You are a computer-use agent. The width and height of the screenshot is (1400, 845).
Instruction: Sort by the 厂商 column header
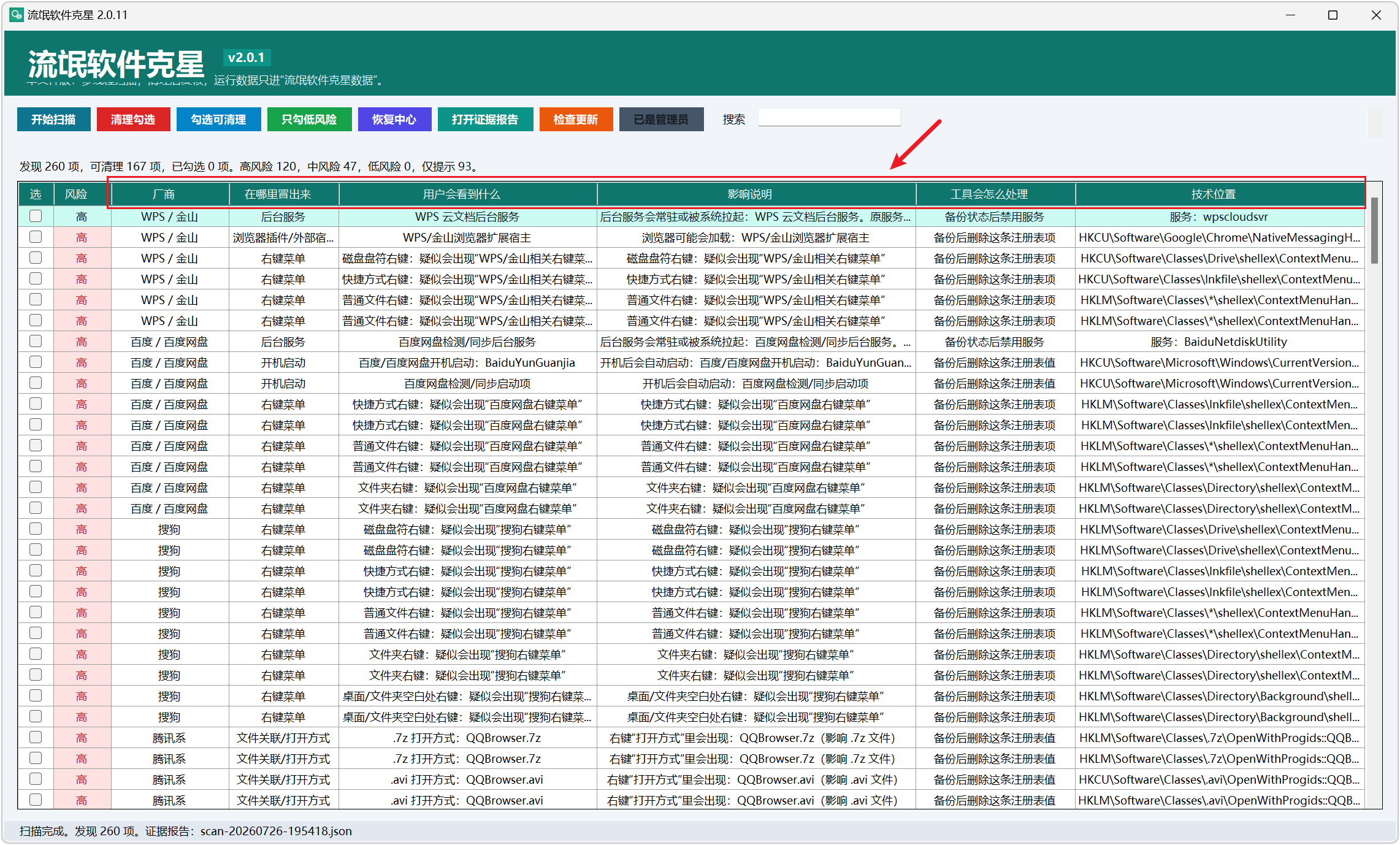pos(164,194)
